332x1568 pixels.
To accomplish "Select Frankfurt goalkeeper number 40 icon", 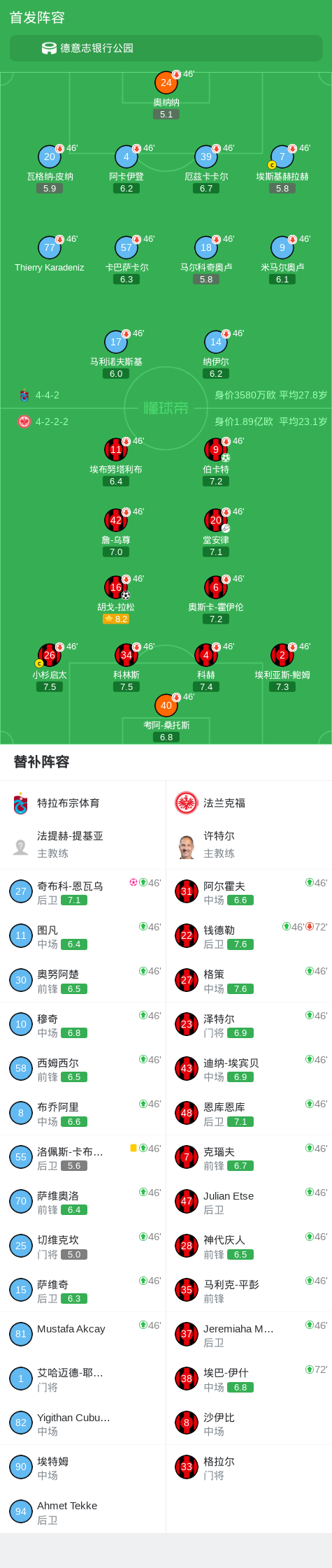I will point(166,705).
